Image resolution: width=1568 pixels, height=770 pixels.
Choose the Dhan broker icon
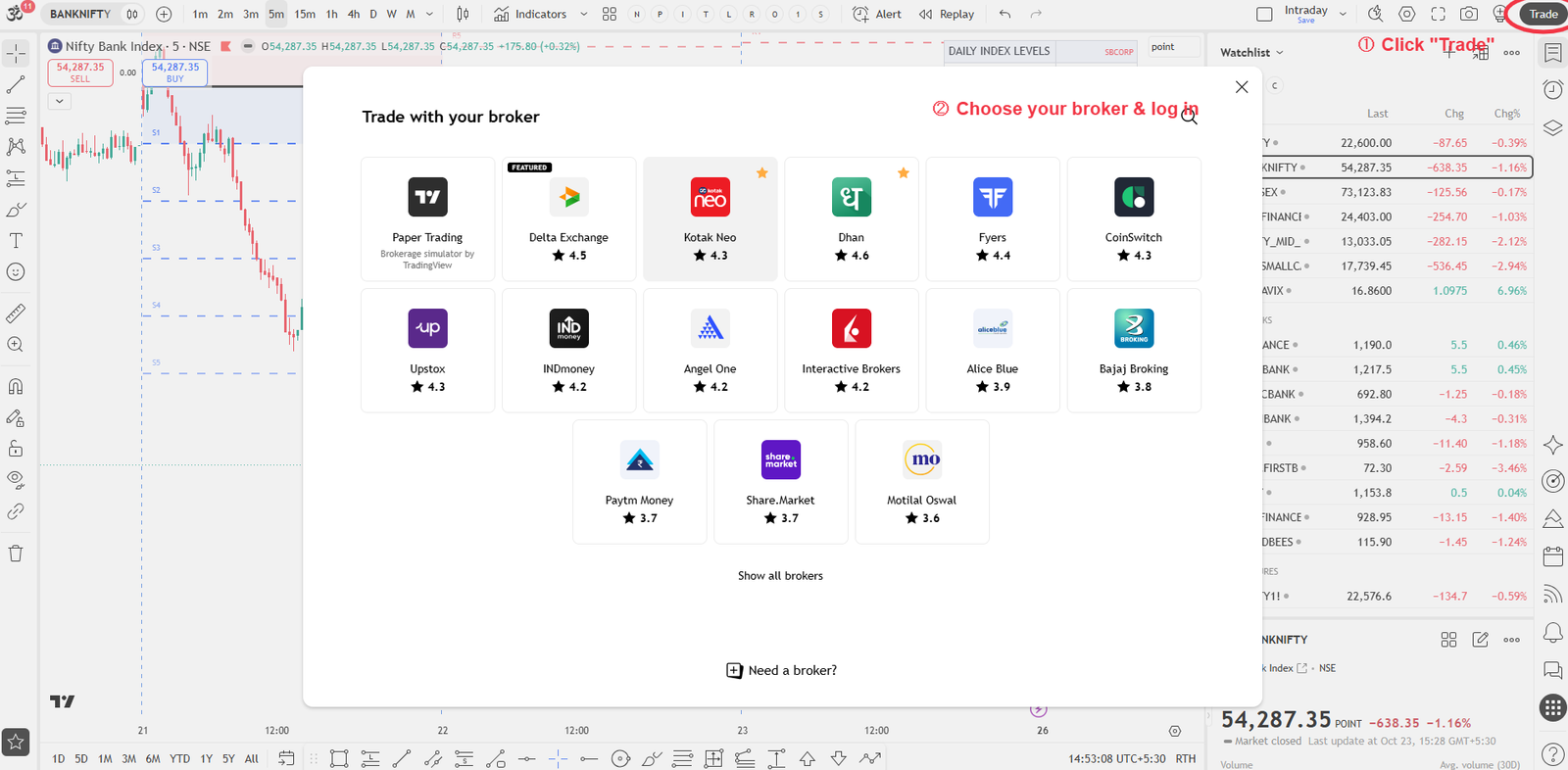[851, 198]
